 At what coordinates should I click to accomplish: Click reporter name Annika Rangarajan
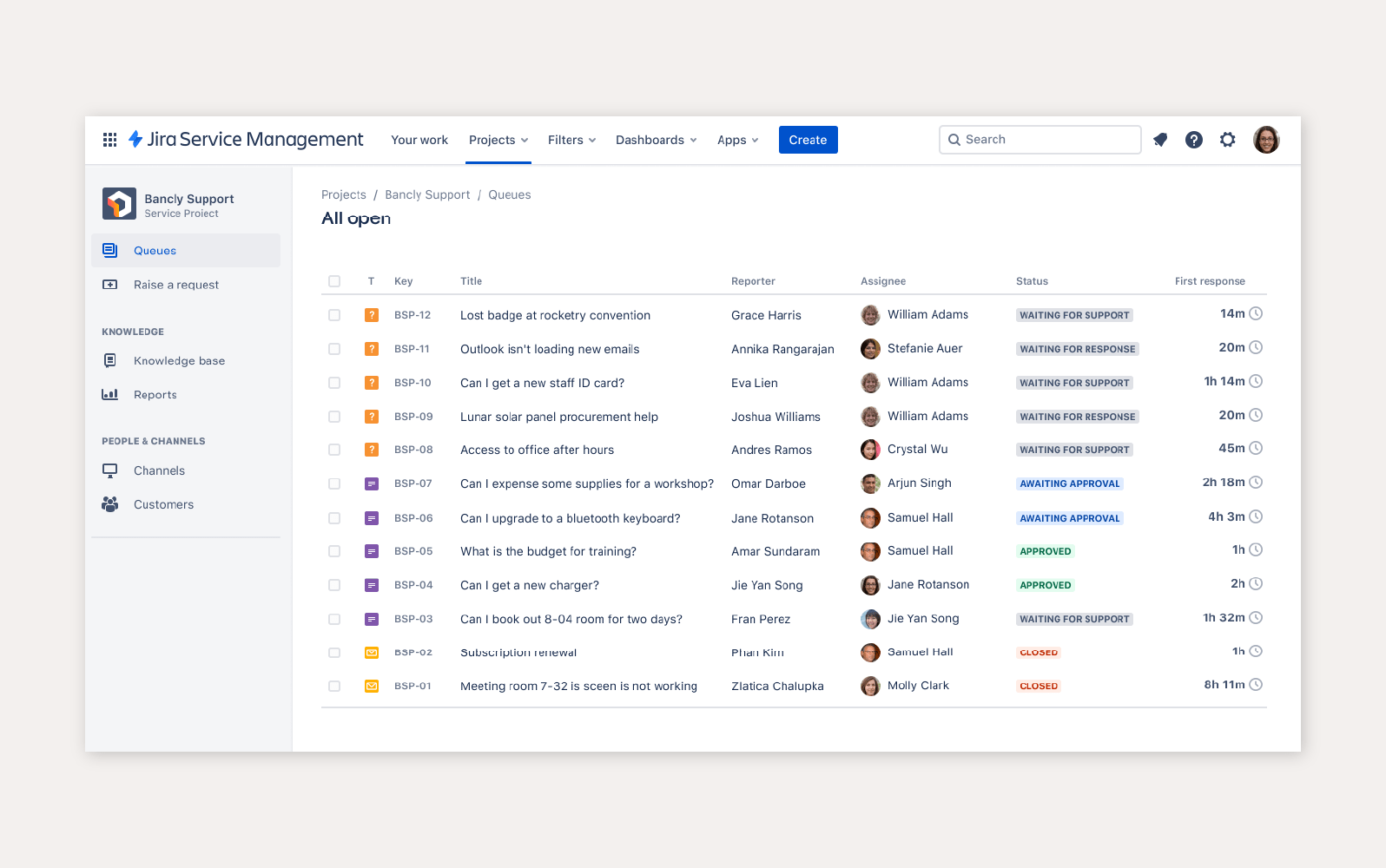click(782, 349)
